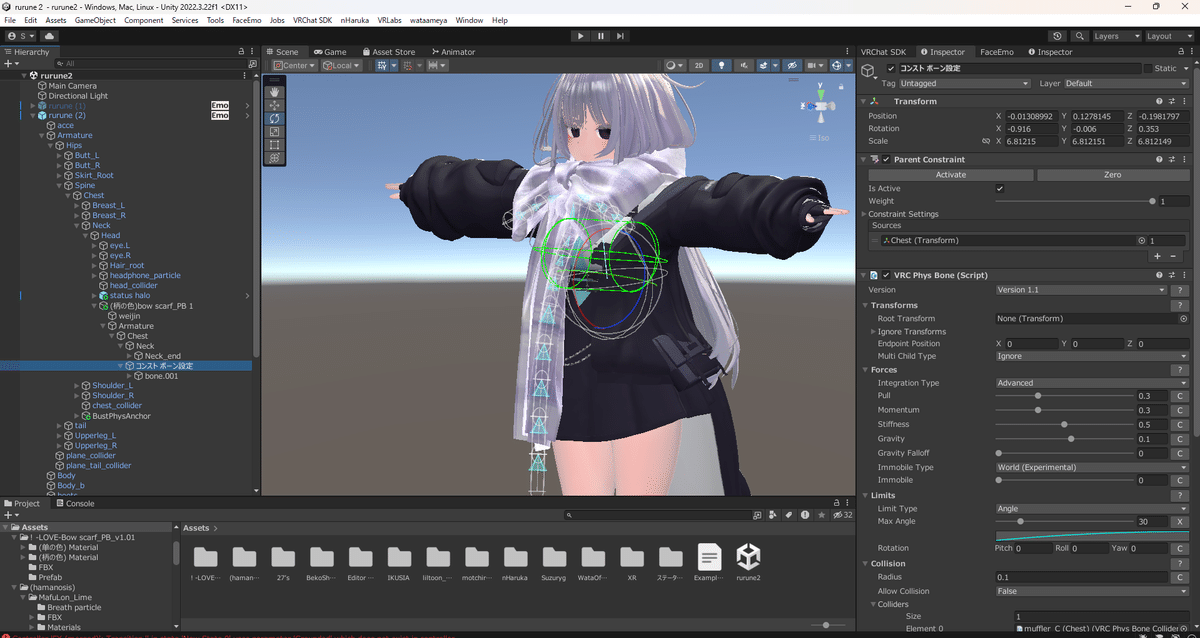Select the Hand tool in the Scene toolbar
The width and height of the screenshot is (1200, 638).
coord(275,91)
